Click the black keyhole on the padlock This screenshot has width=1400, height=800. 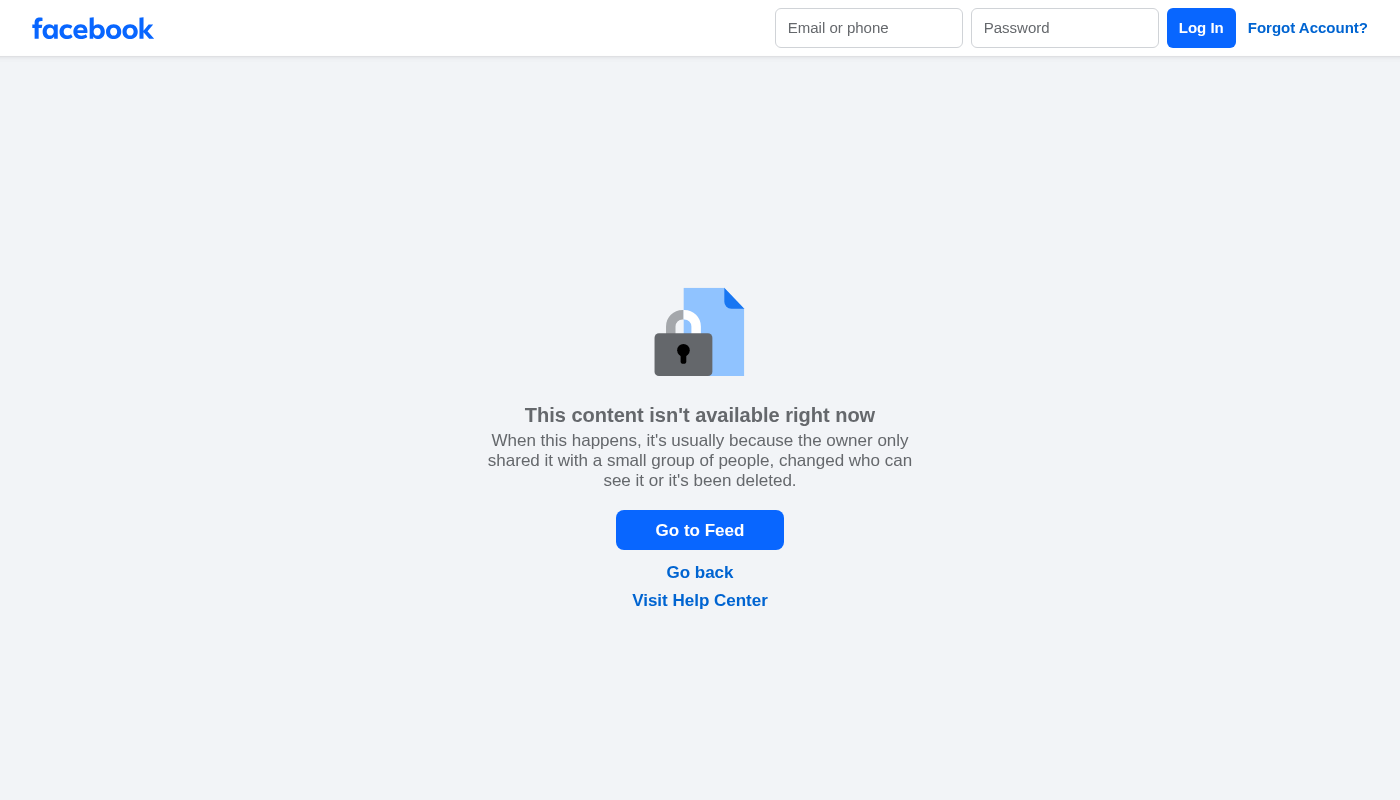pyautogui.click(x=683, y=353)
